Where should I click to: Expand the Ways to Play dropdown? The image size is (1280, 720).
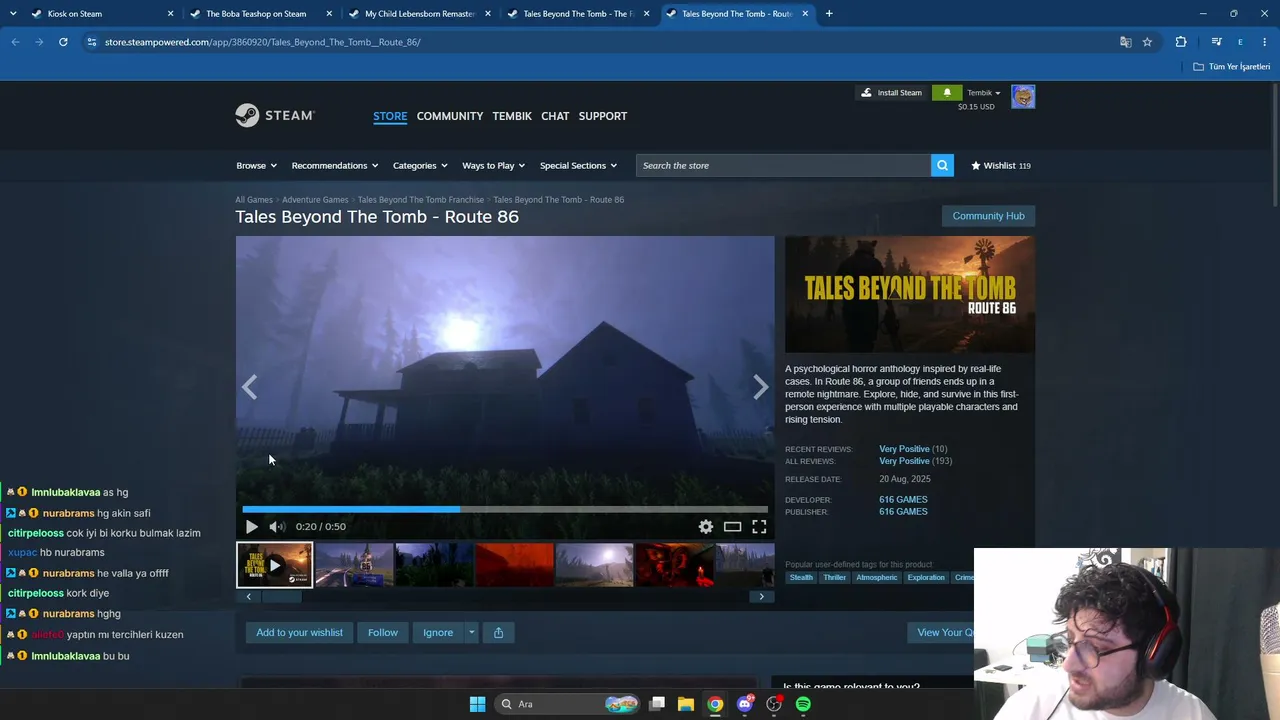(x=494, y=166)
